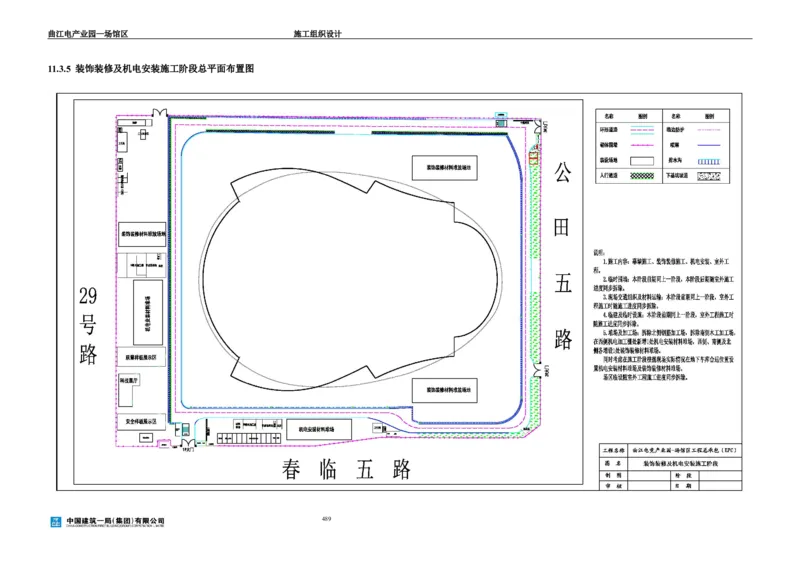Viewport: 800px width, 566px height.
Task: Click the upper-right material yard box inside the site
Action: click(444, 168)
